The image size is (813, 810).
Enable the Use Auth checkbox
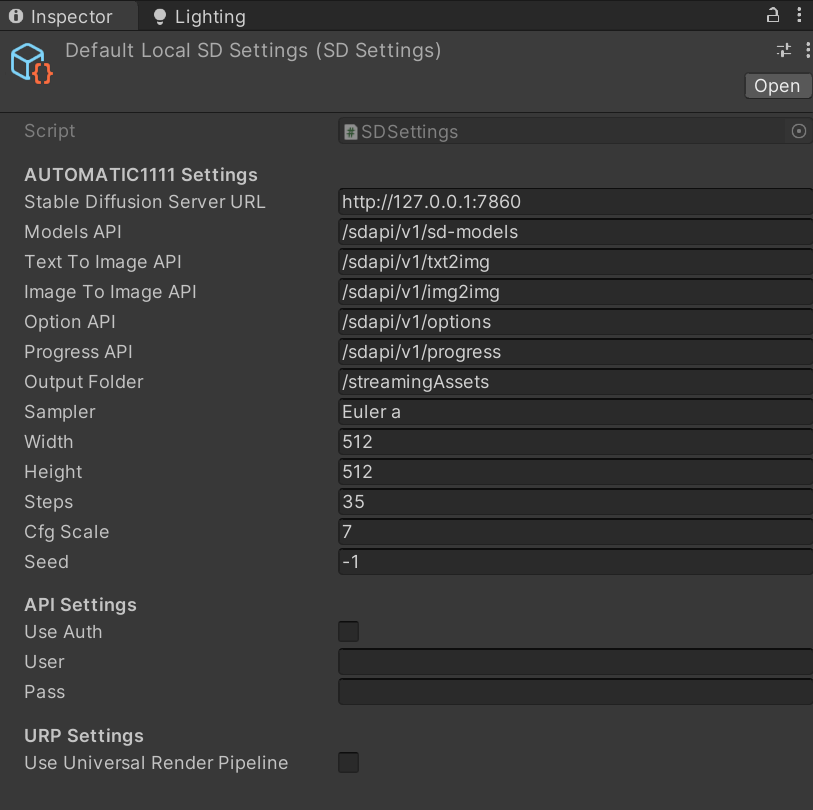pos(348,632)
